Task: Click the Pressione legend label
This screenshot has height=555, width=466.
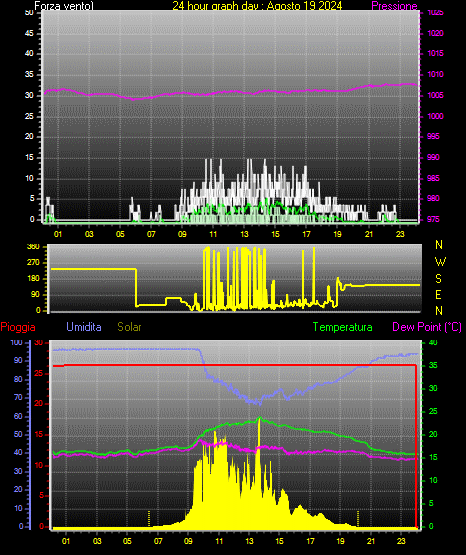Action: pyautogui.click(x=394, y=6)
